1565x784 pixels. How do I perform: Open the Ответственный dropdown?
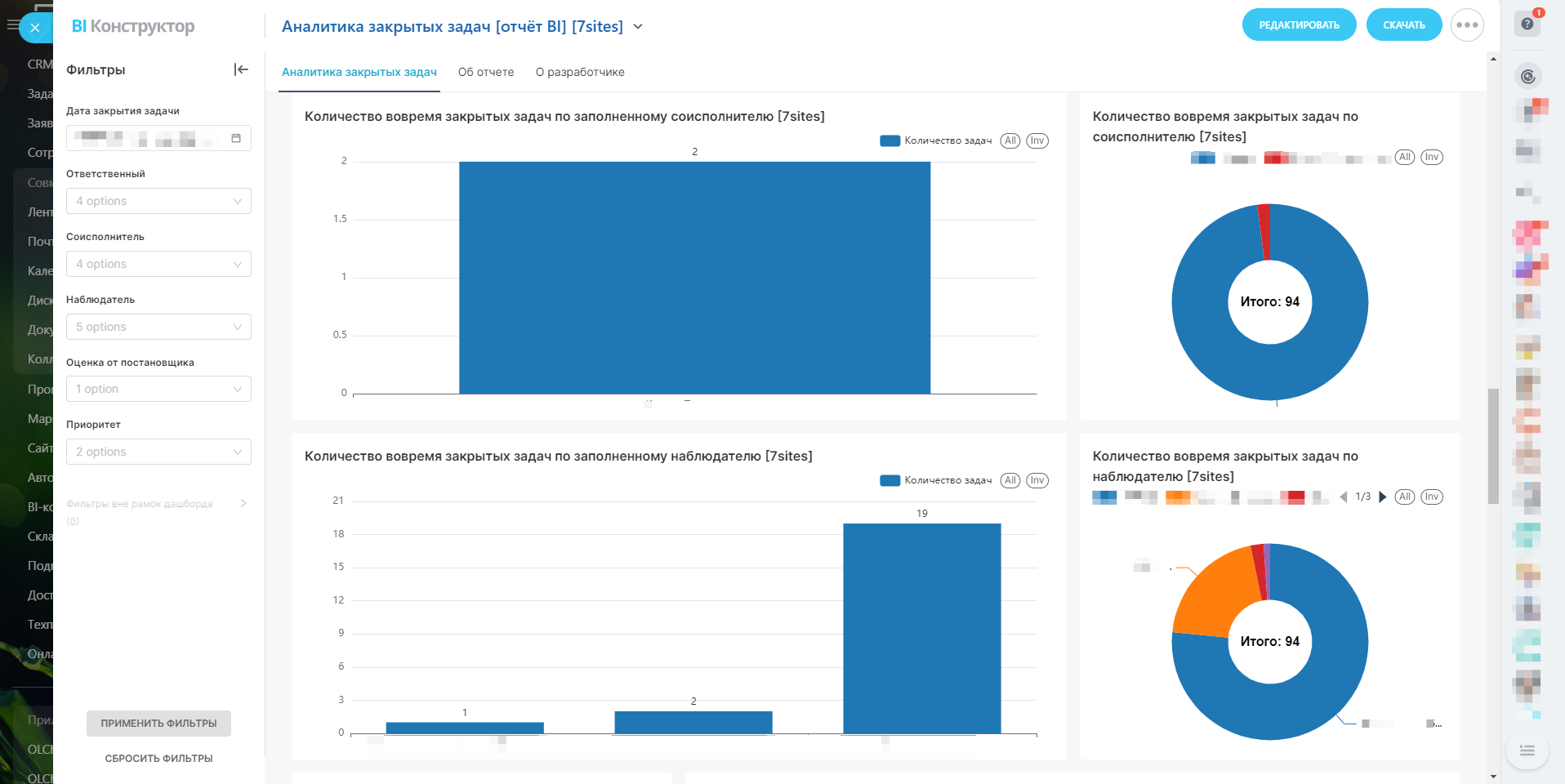point(158,201)
